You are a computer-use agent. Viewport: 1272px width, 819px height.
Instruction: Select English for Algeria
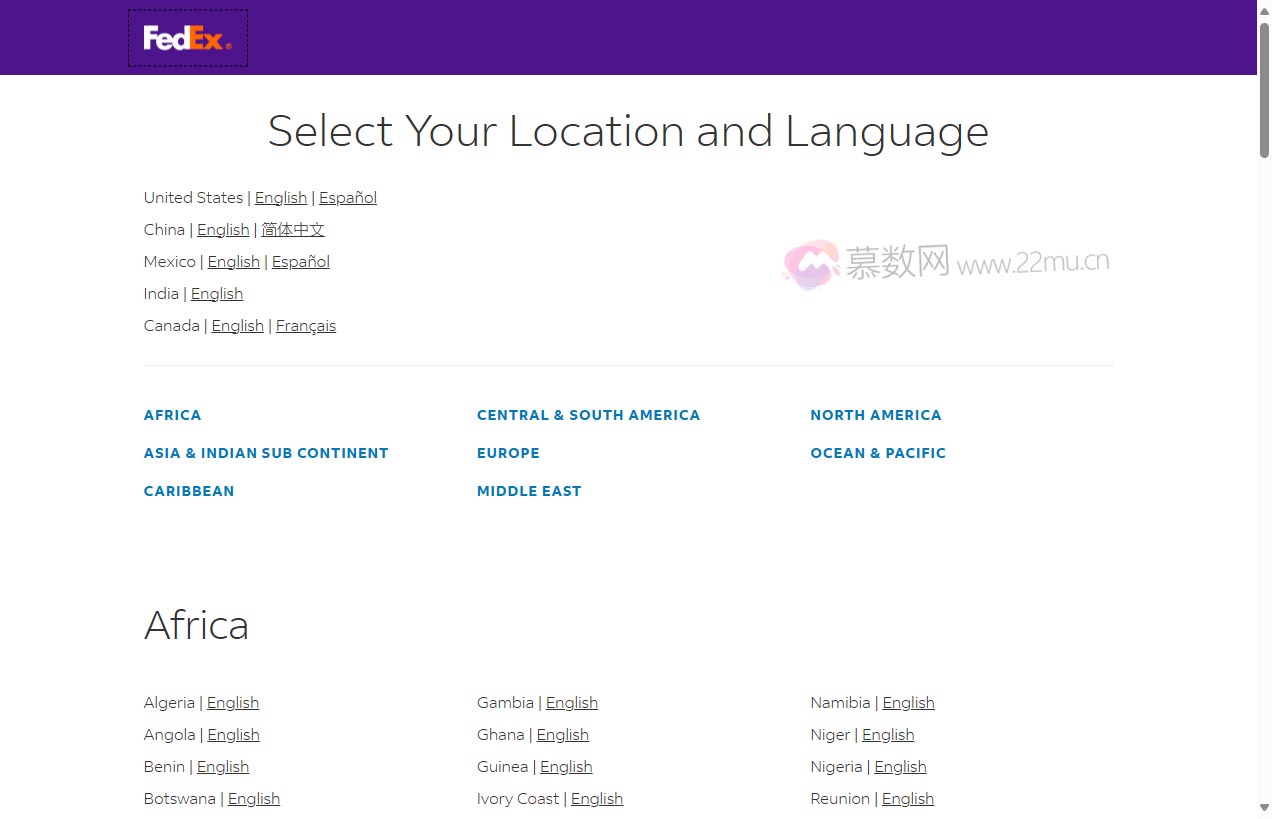point(232,703)
